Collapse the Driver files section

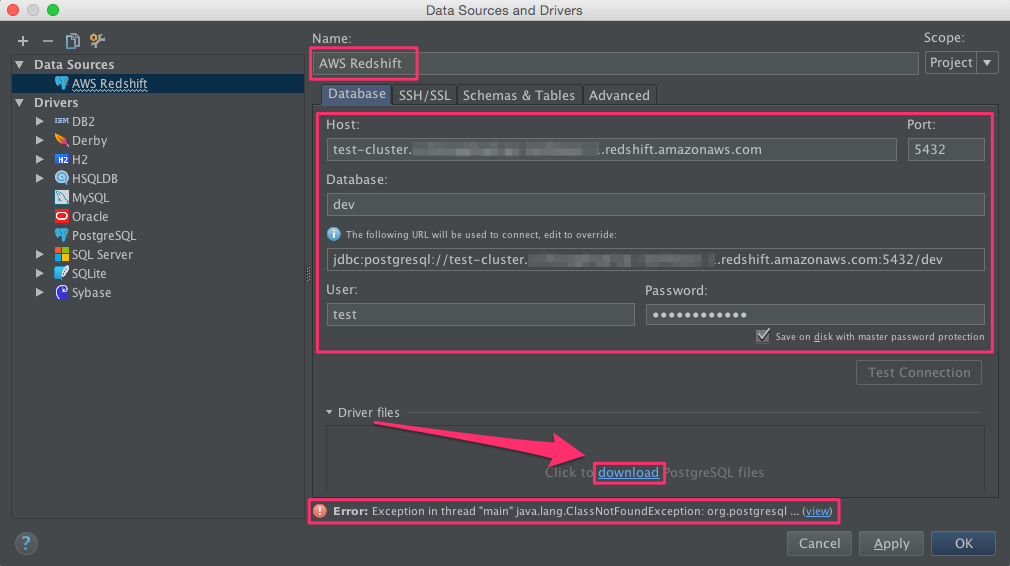[329, 412]
